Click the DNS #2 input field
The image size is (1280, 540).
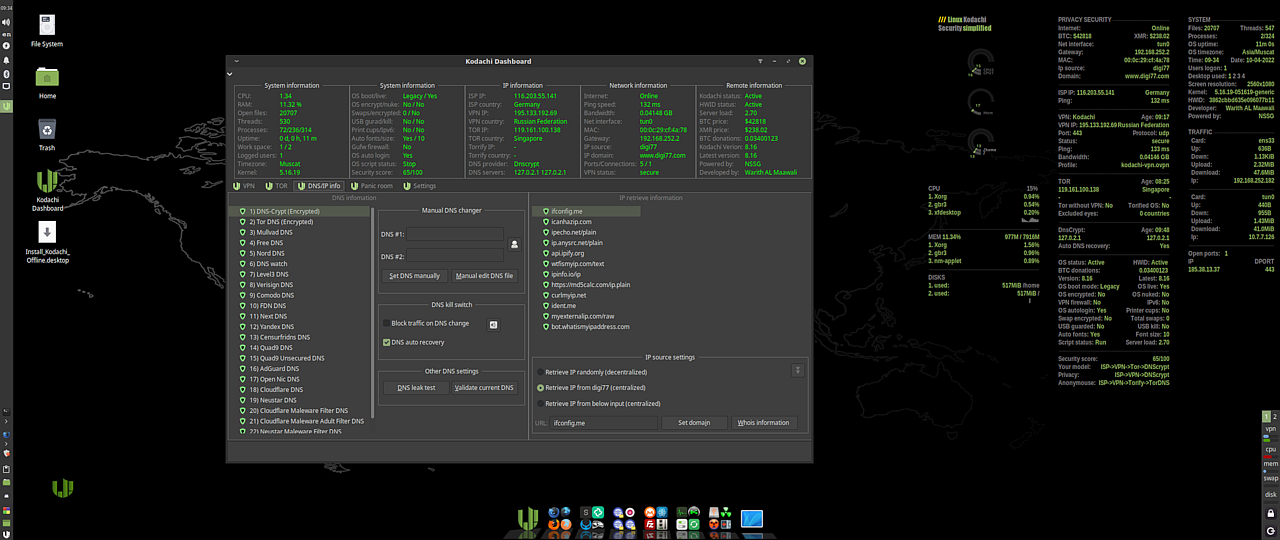(455, 256)
